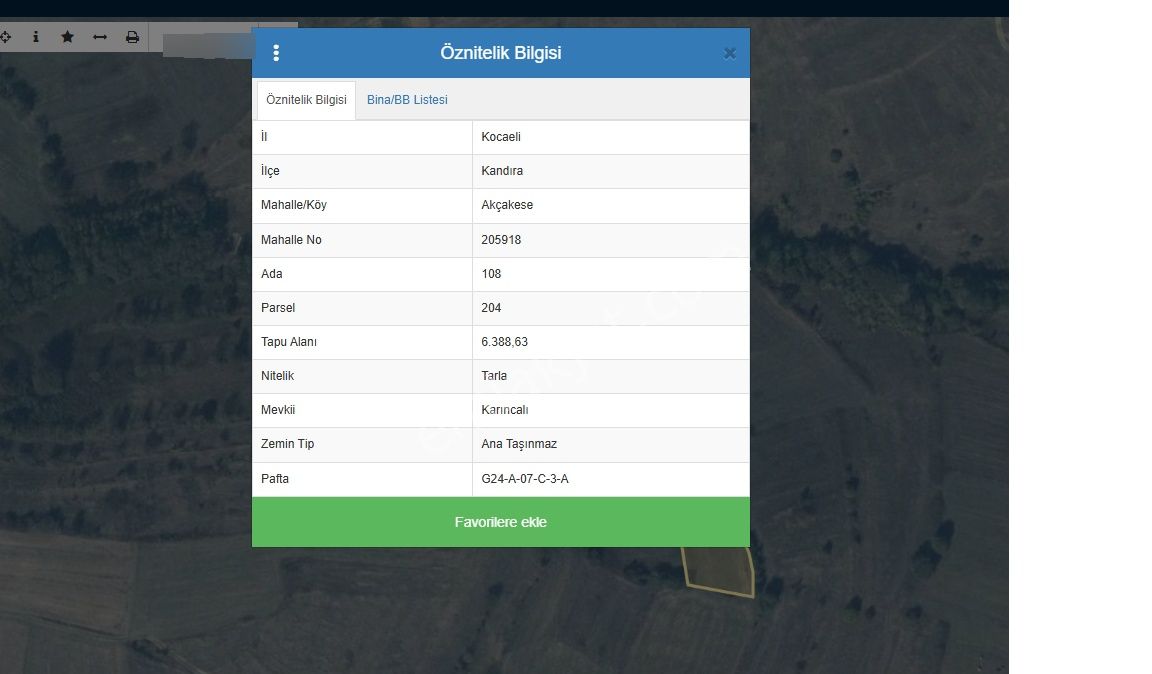Click the Mevkii value Karıncalı
Screen dimensions: 1152x674
[x=504, y=410]
